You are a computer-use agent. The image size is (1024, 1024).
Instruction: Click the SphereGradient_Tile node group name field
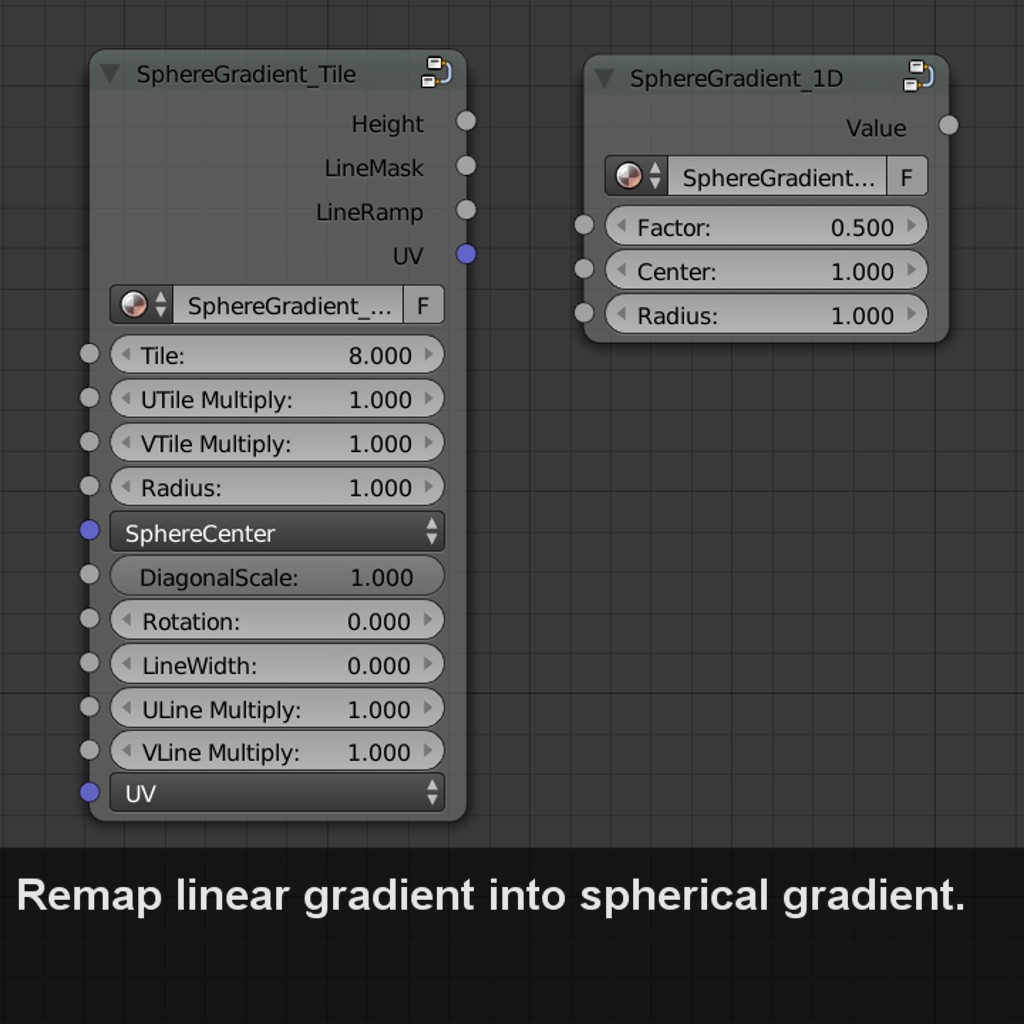pos(288,305)
